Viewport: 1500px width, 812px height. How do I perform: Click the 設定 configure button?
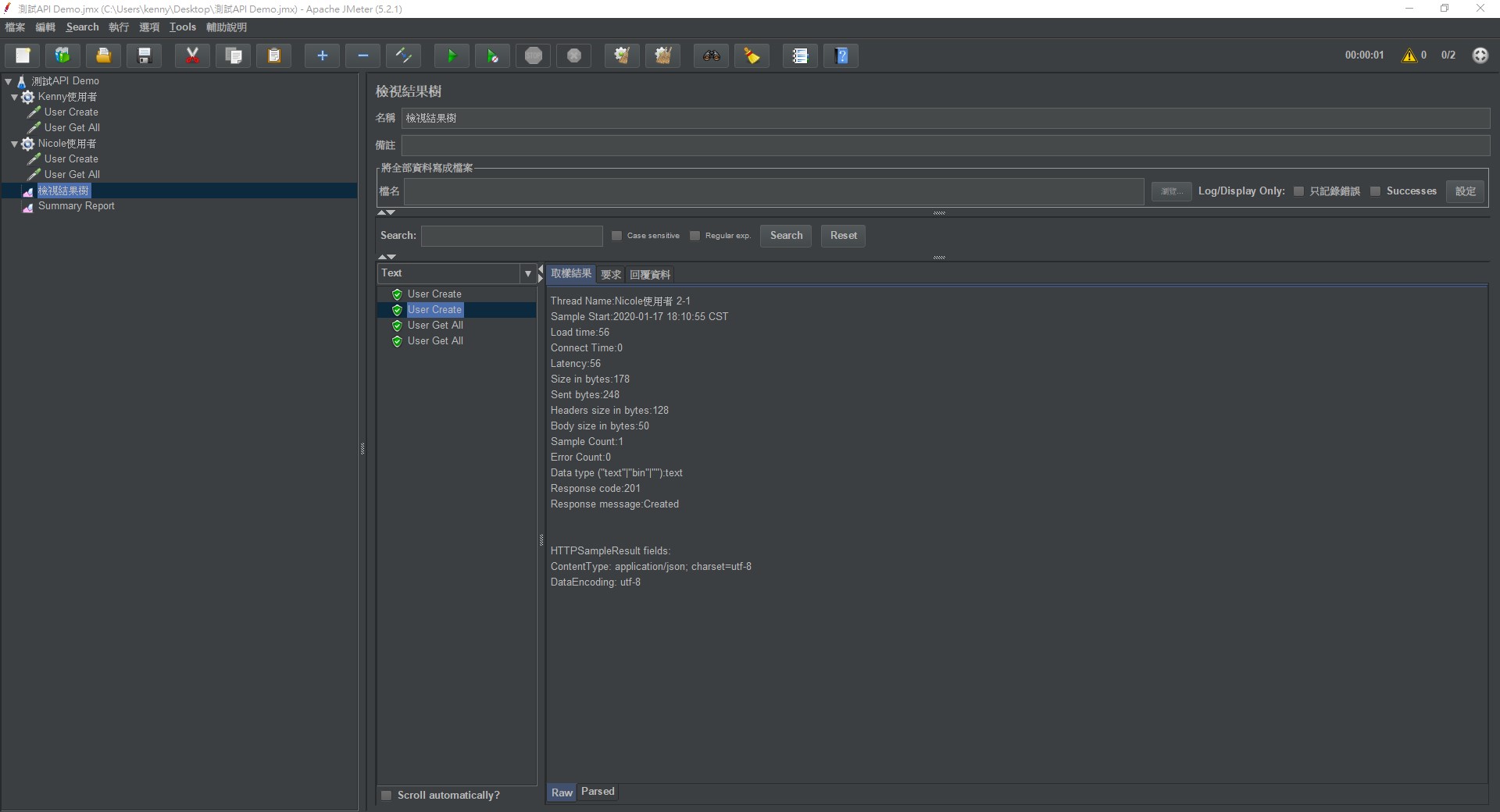click(x=1465, y=191)
